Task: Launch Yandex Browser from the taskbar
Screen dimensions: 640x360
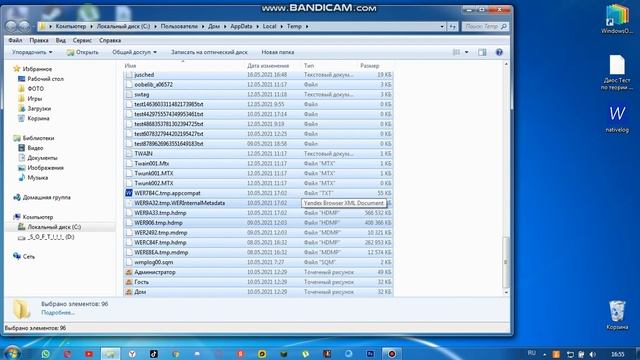Action: (x=132, y=354)
